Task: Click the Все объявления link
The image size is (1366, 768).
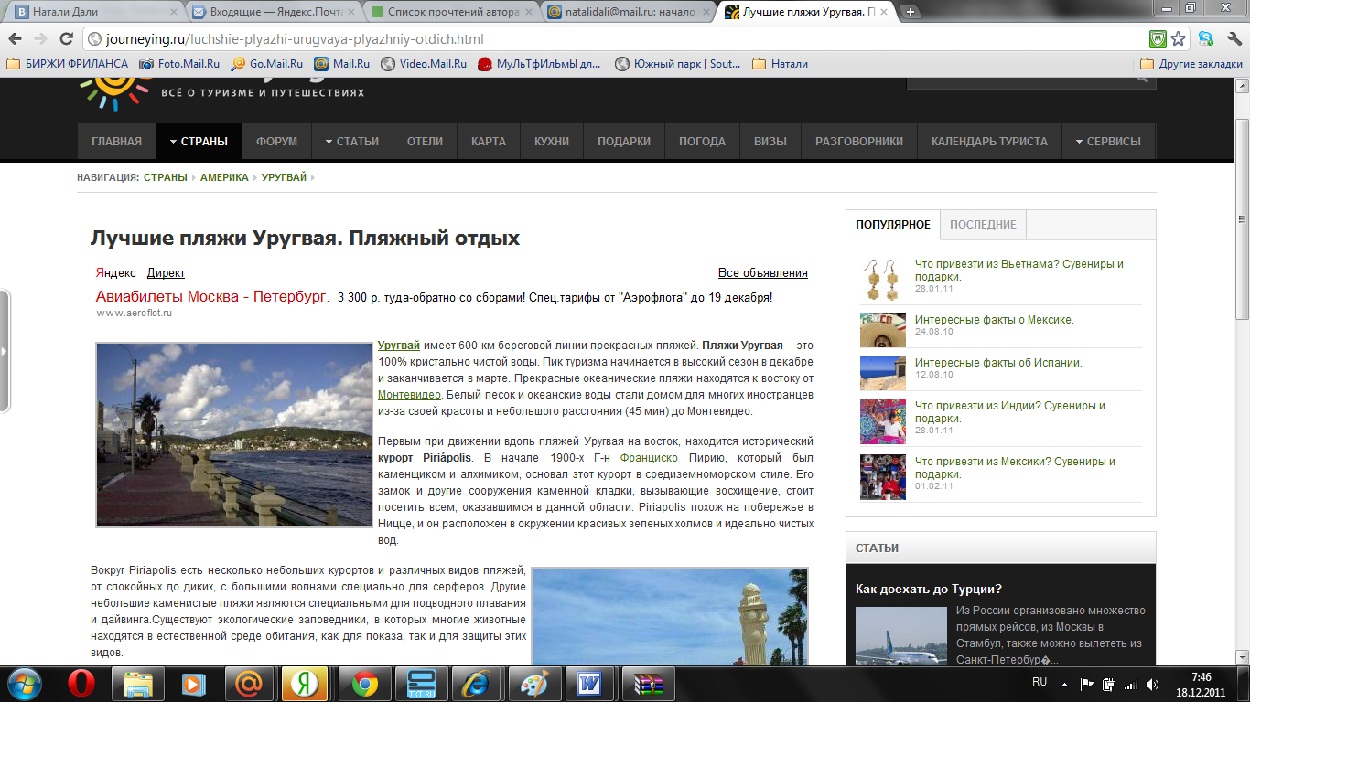Action: [763, 273]
